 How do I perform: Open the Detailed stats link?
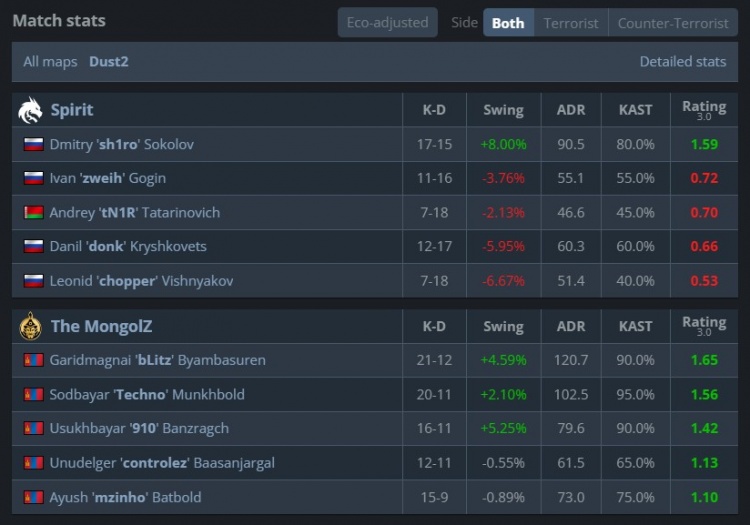click(x=682, y=61)
